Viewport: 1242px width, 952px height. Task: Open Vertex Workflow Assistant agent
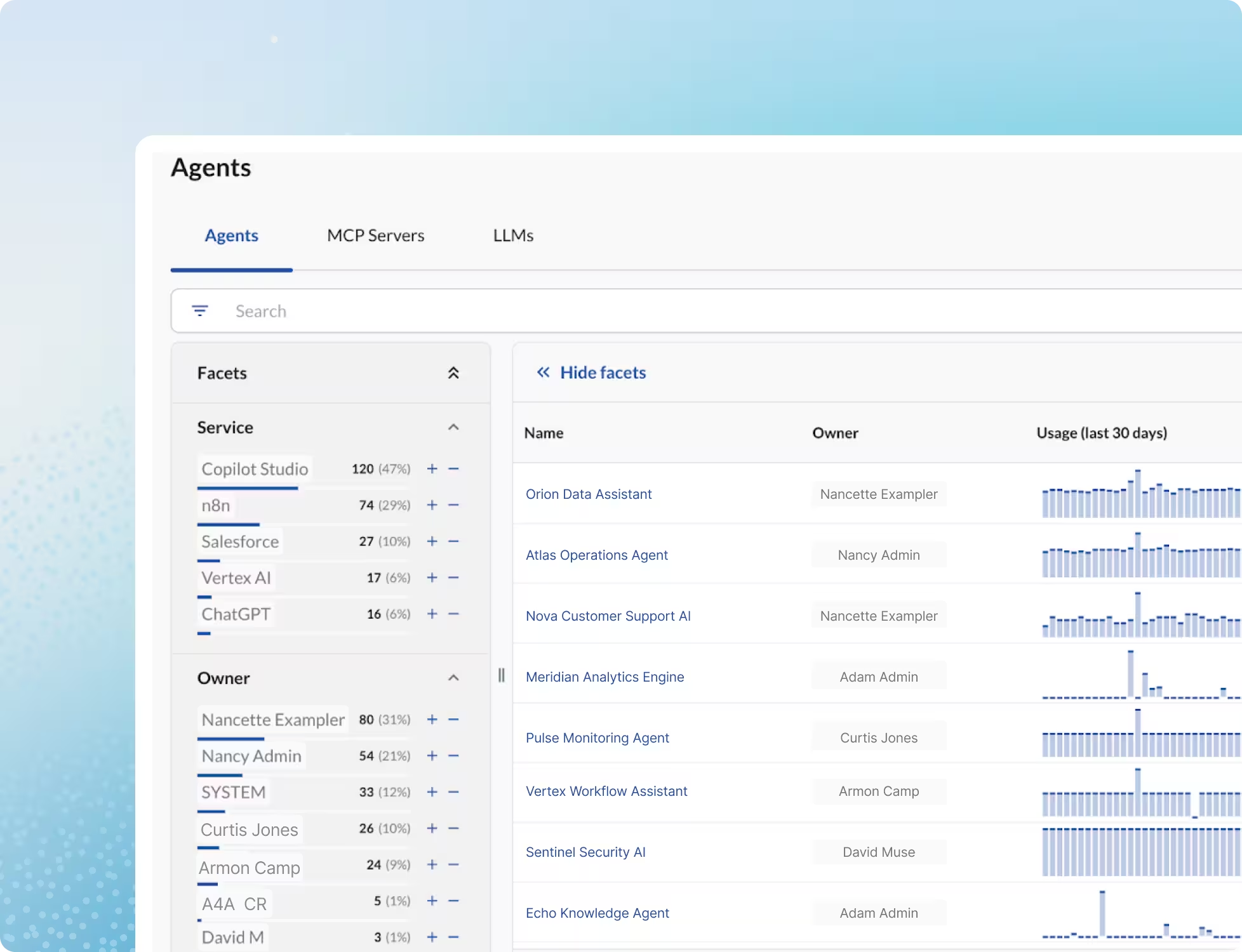click(606, 791)
